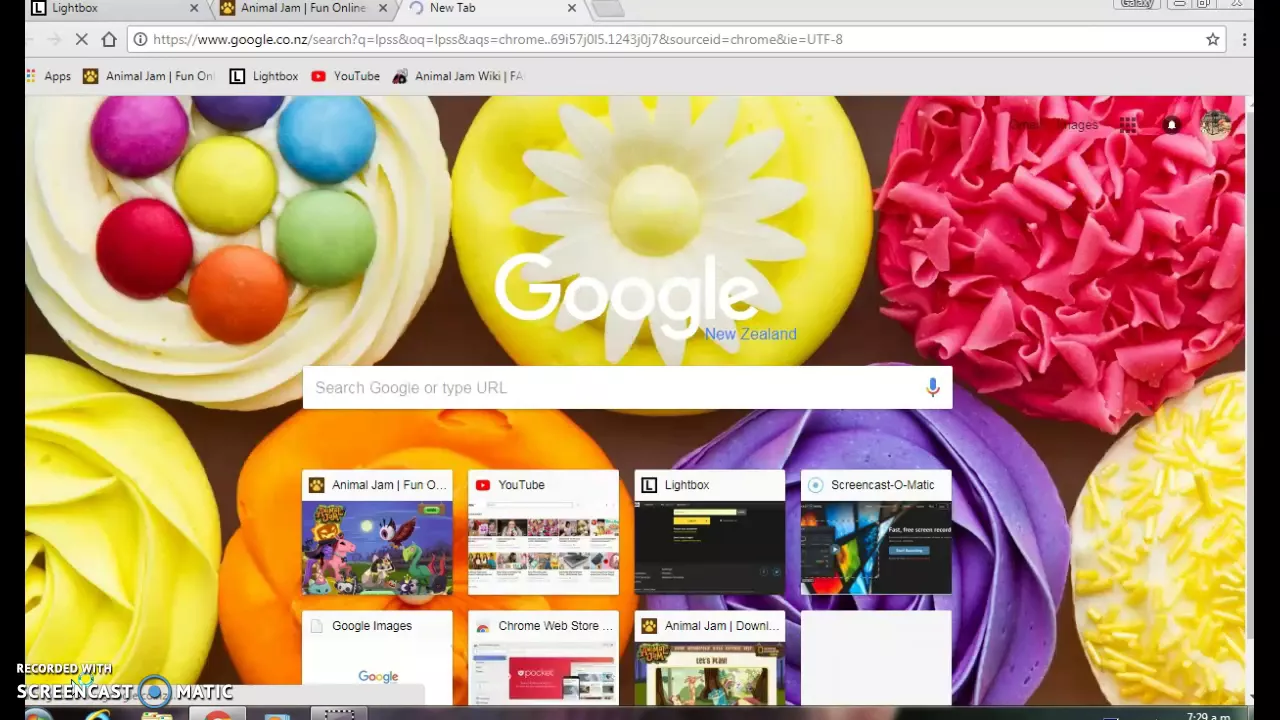Open the YouTube bookmark in bookmarks bar
1280x720 pixels.
tap(346, 76)
